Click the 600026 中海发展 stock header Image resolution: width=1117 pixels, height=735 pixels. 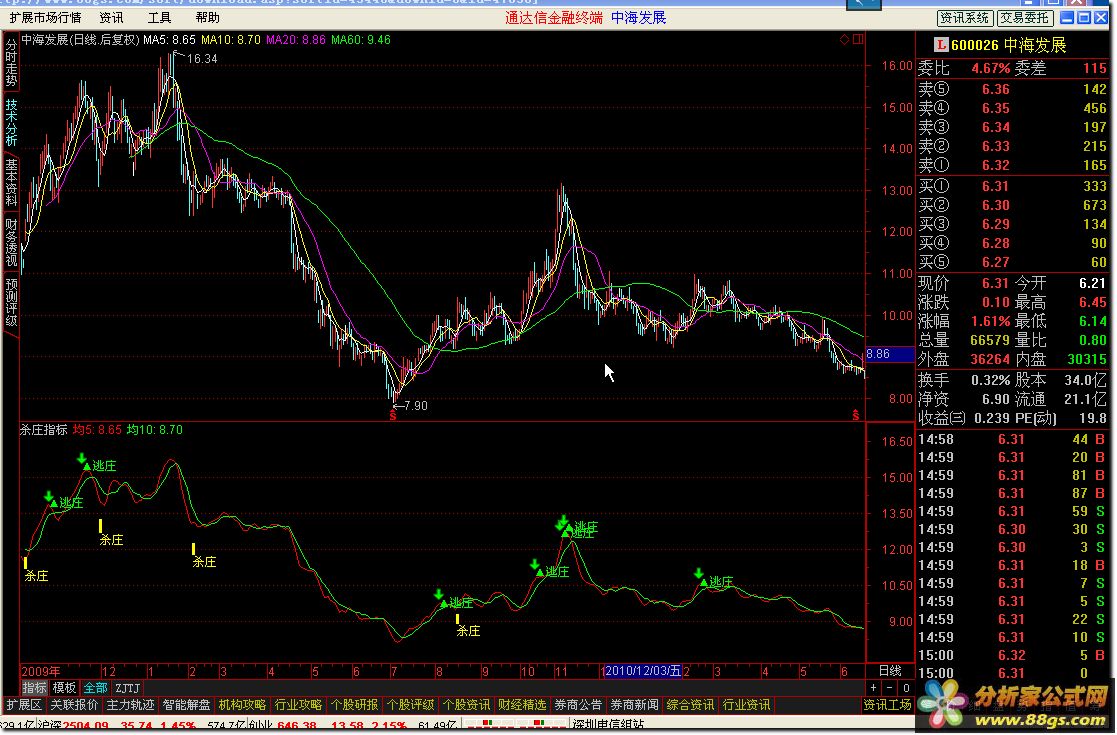pyautogui.click(x=1008, y=45)
